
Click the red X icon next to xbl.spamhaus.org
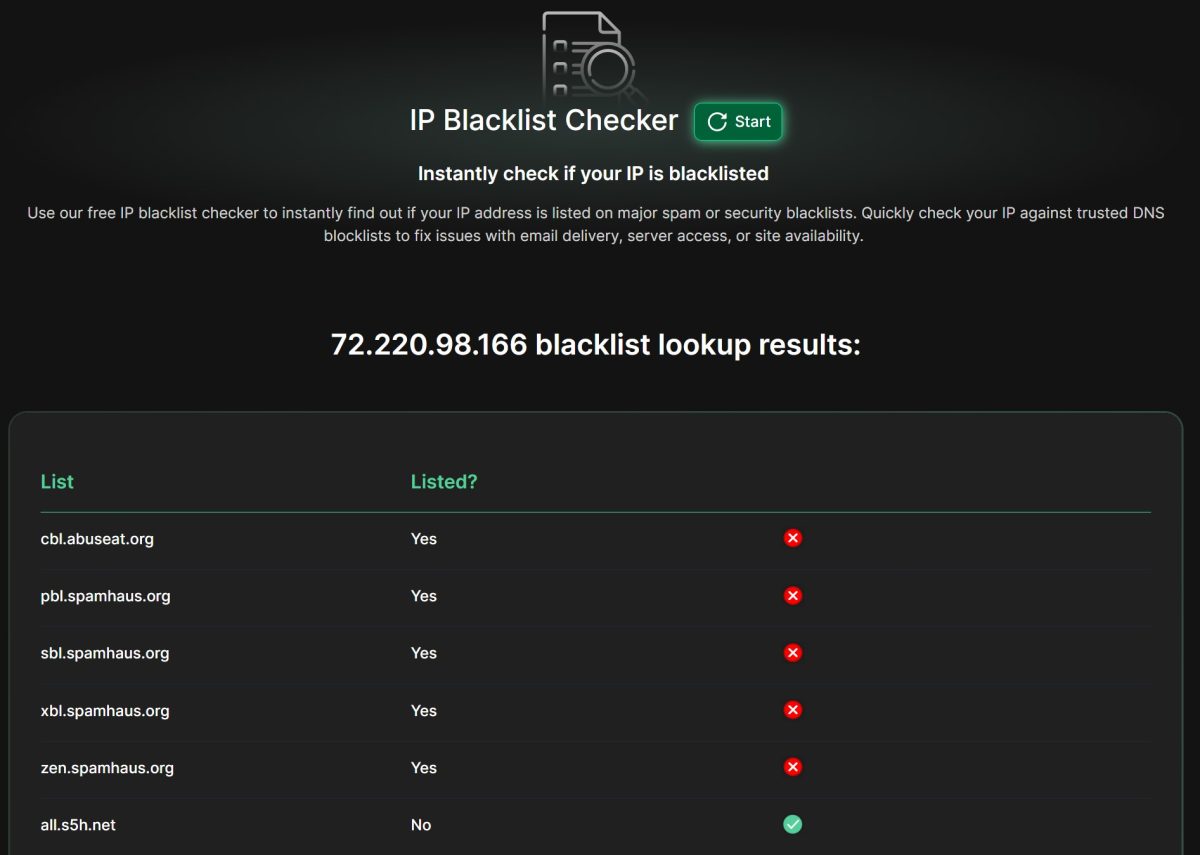coord(792,710)
